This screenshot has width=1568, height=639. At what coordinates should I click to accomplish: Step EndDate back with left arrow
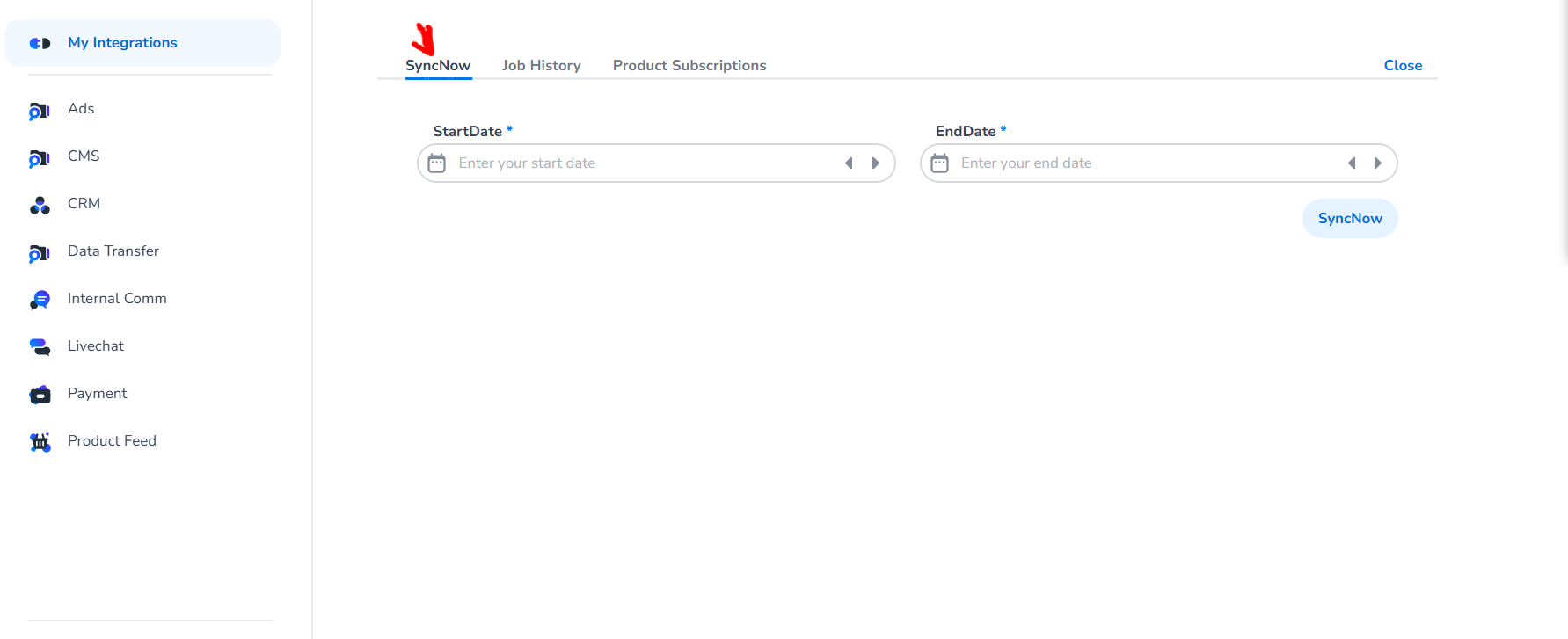(x=1352, y=163)
